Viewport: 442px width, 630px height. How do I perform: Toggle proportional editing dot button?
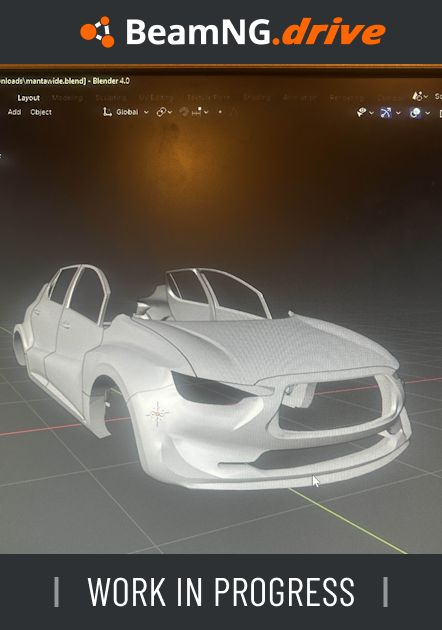220,112
